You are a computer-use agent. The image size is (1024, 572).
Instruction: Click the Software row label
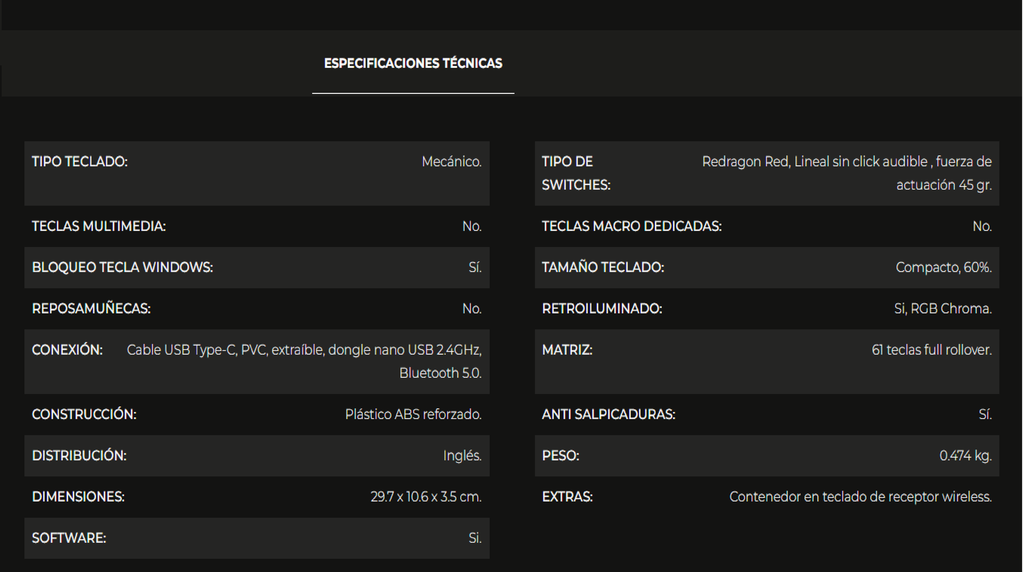[69, 538]
